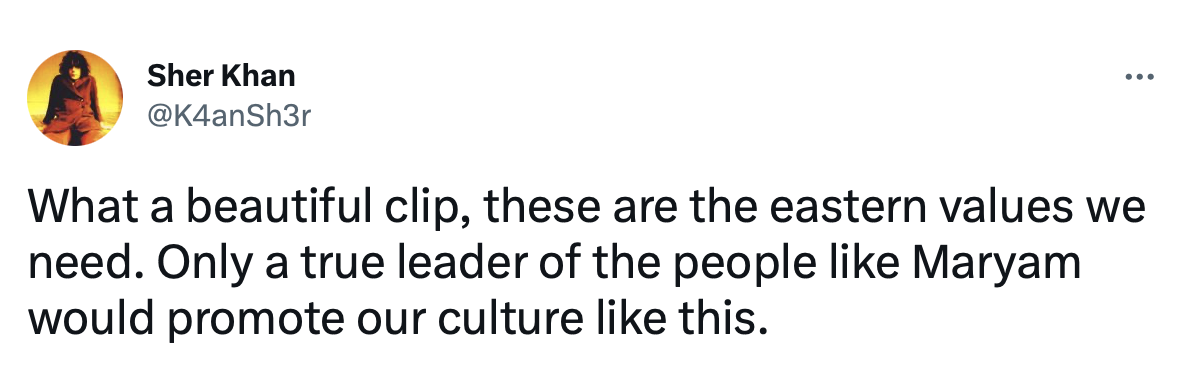
Task: Click the display name Sher Khan
Action: pyautogui.click(x=221, y=75)
